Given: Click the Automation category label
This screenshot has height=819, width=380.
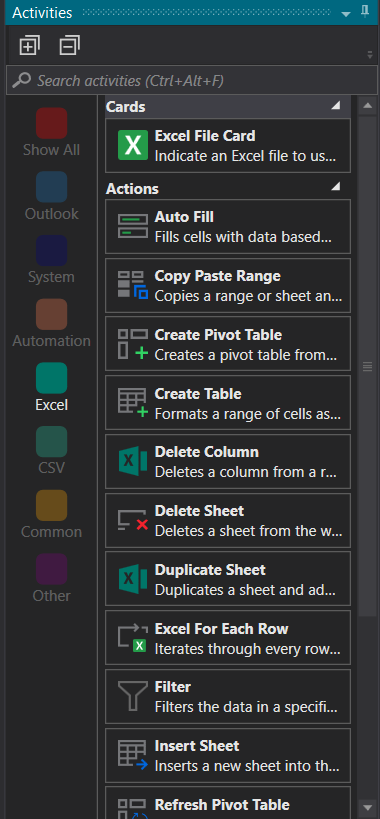Looking at the screenshot, I should click(52, 341).
